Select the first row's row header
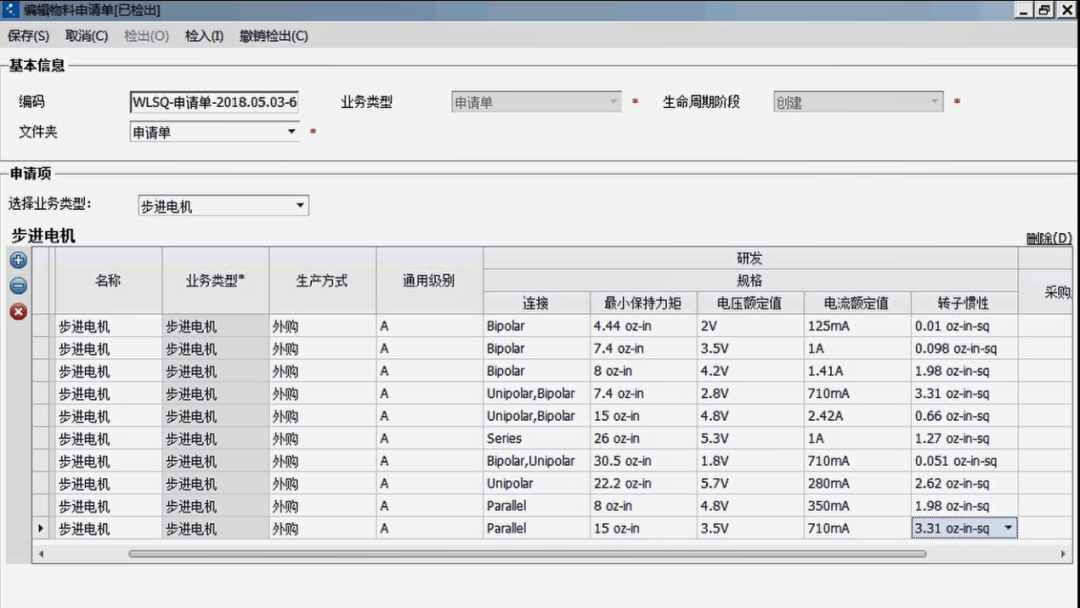Screen dimensions: 1080x608 [x=41, y=326]
